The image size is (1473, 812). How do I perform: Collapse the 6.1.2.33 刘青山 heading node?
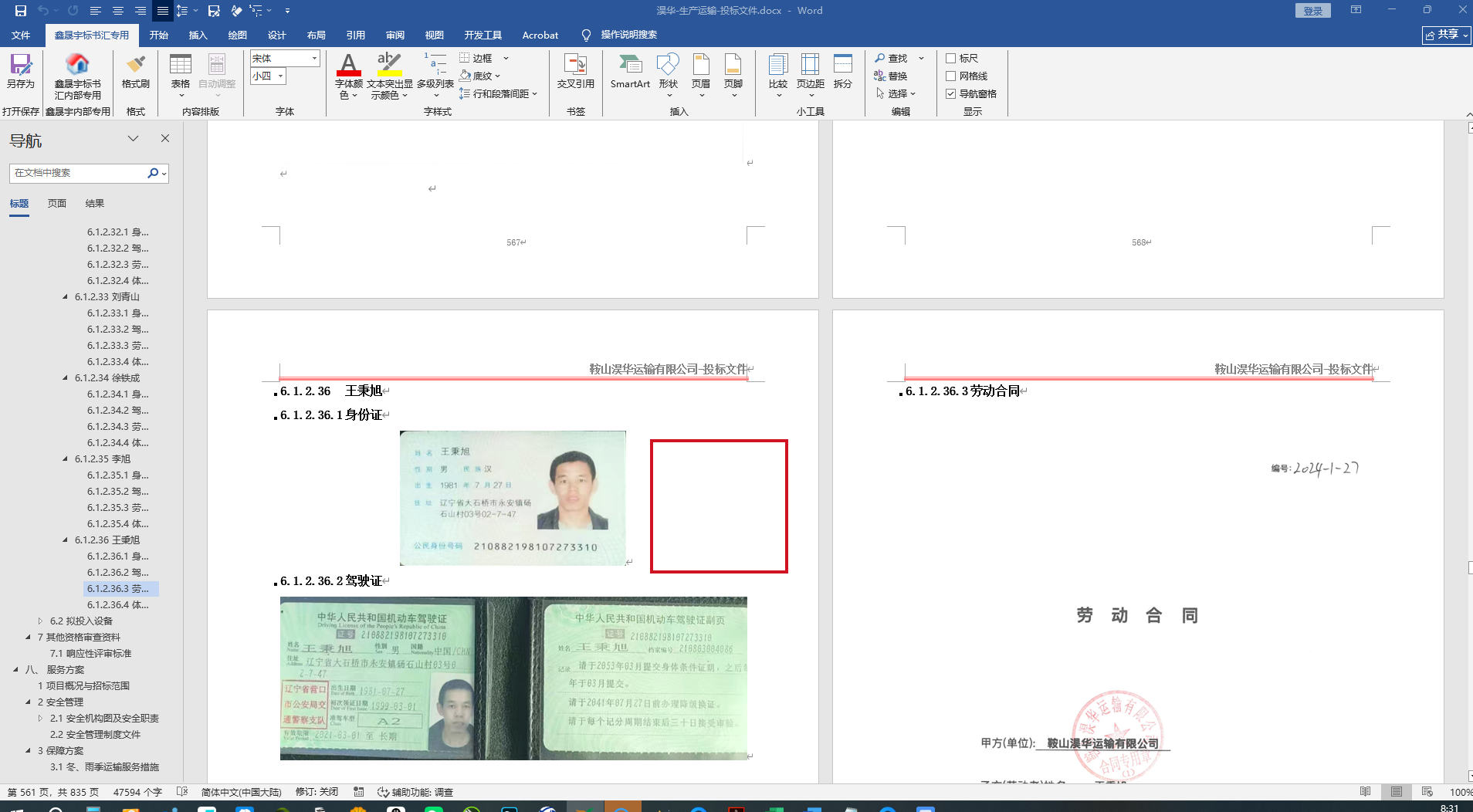(x=65, y=297)
